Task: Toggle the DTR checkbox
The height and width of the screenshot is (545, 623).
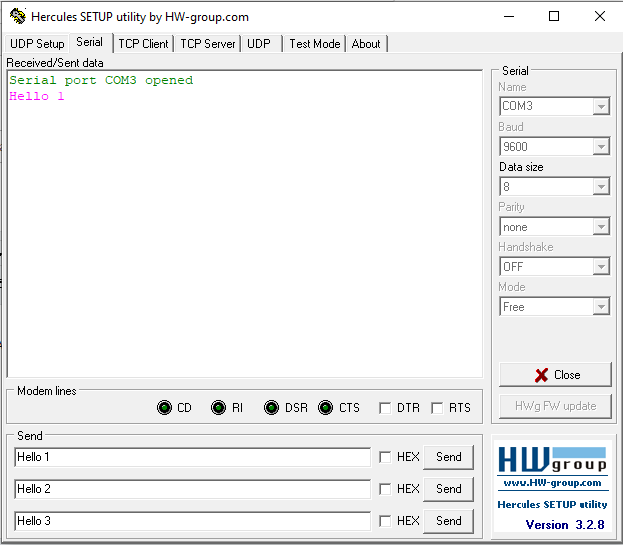Action: [385, 408]
